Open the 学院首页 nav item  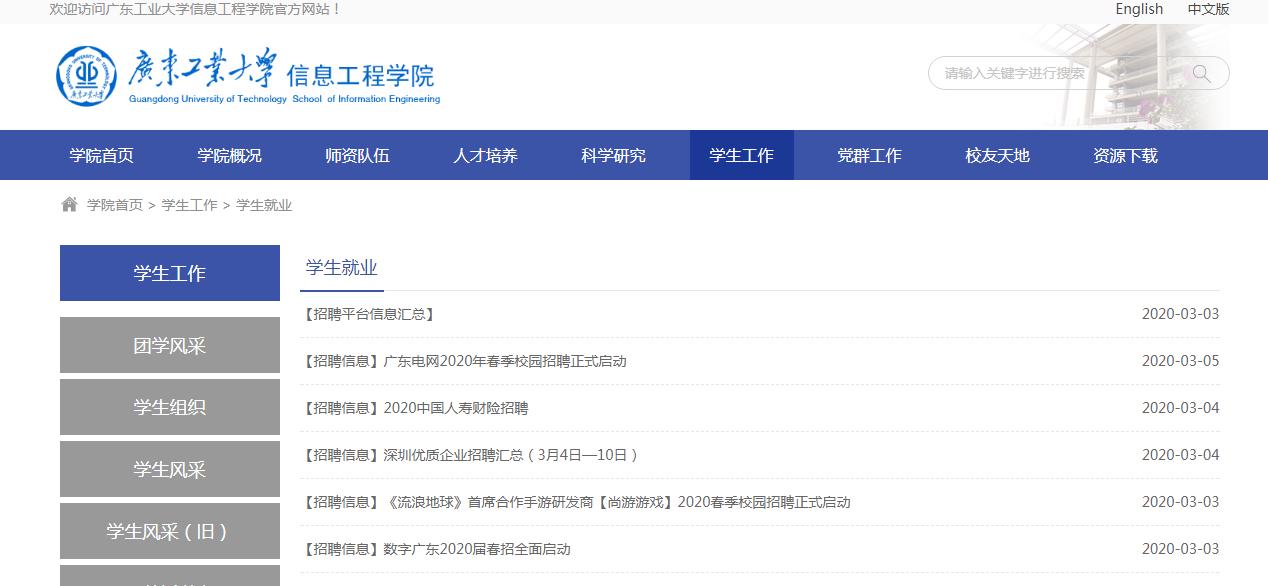(101, 155)
